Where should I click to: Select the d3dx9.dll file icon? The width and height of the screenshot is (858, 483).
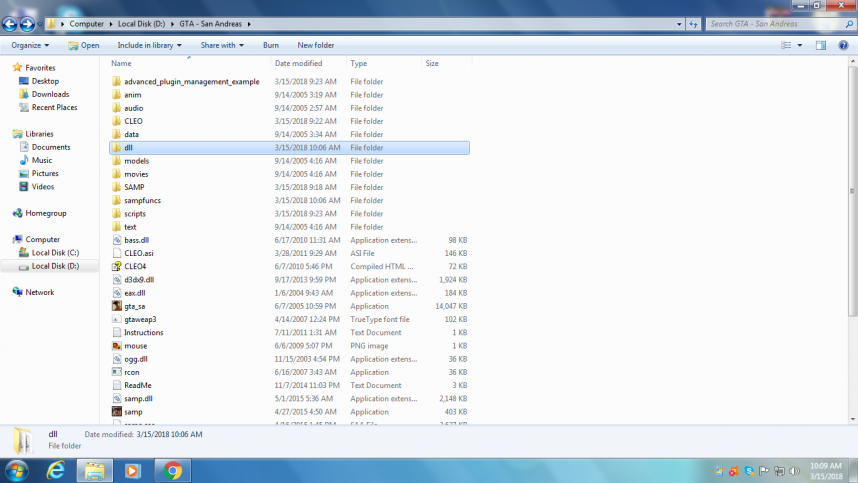pyautogui.click(x=117, y=280)
